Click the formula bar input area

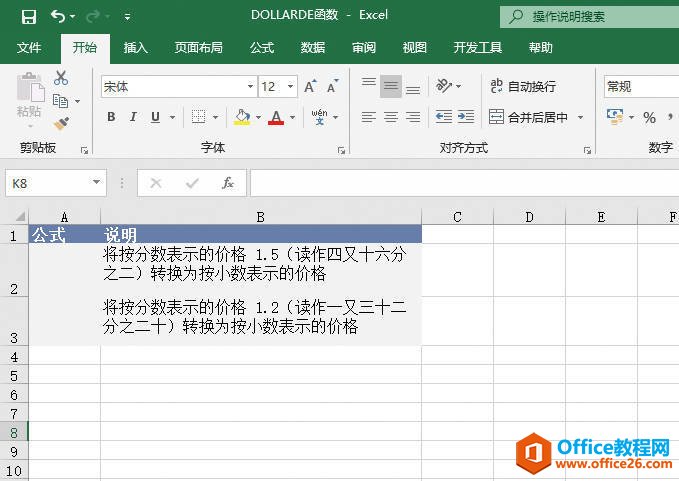tap(465, 183)
